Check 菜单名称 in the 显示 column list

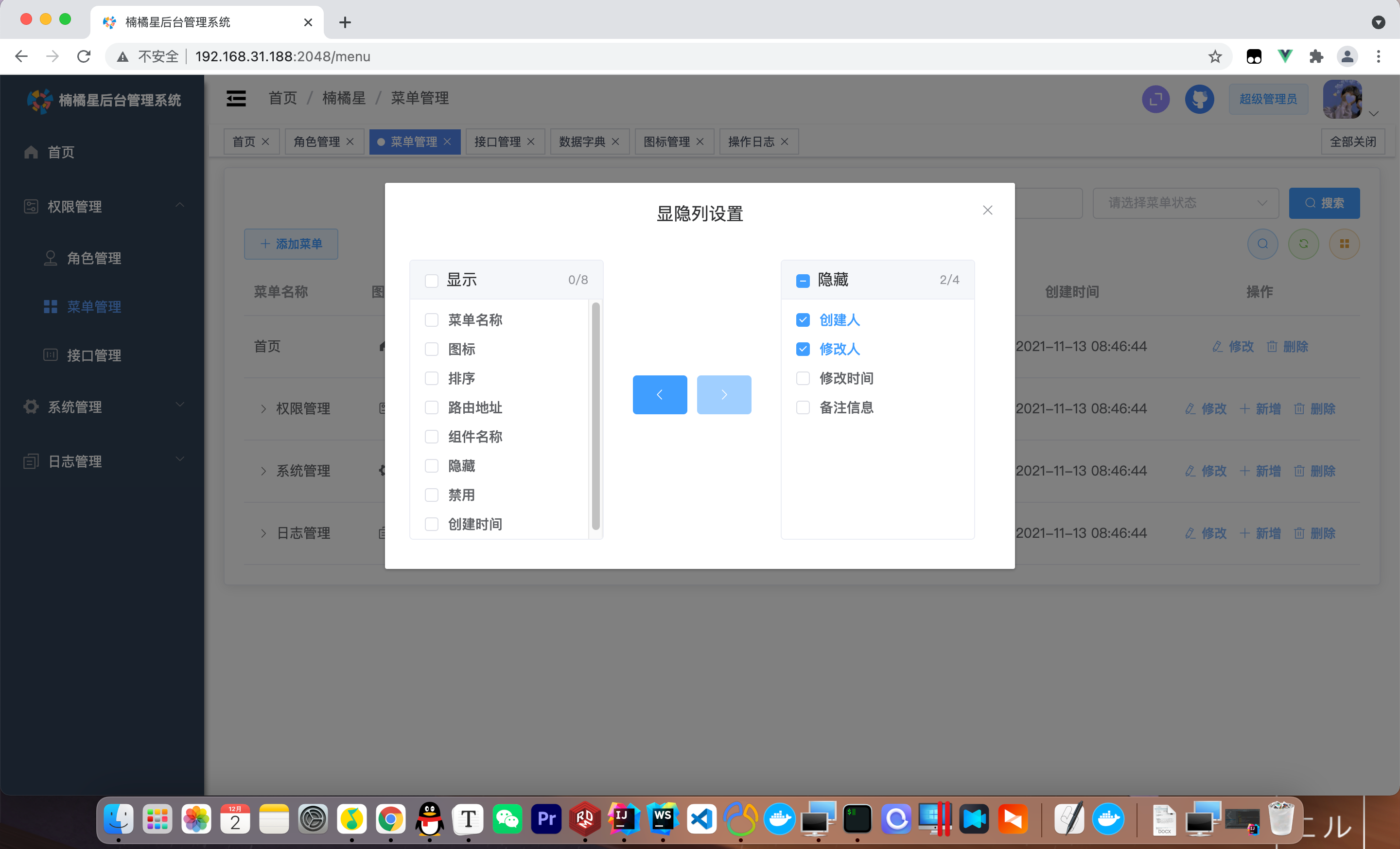point(431,320)
